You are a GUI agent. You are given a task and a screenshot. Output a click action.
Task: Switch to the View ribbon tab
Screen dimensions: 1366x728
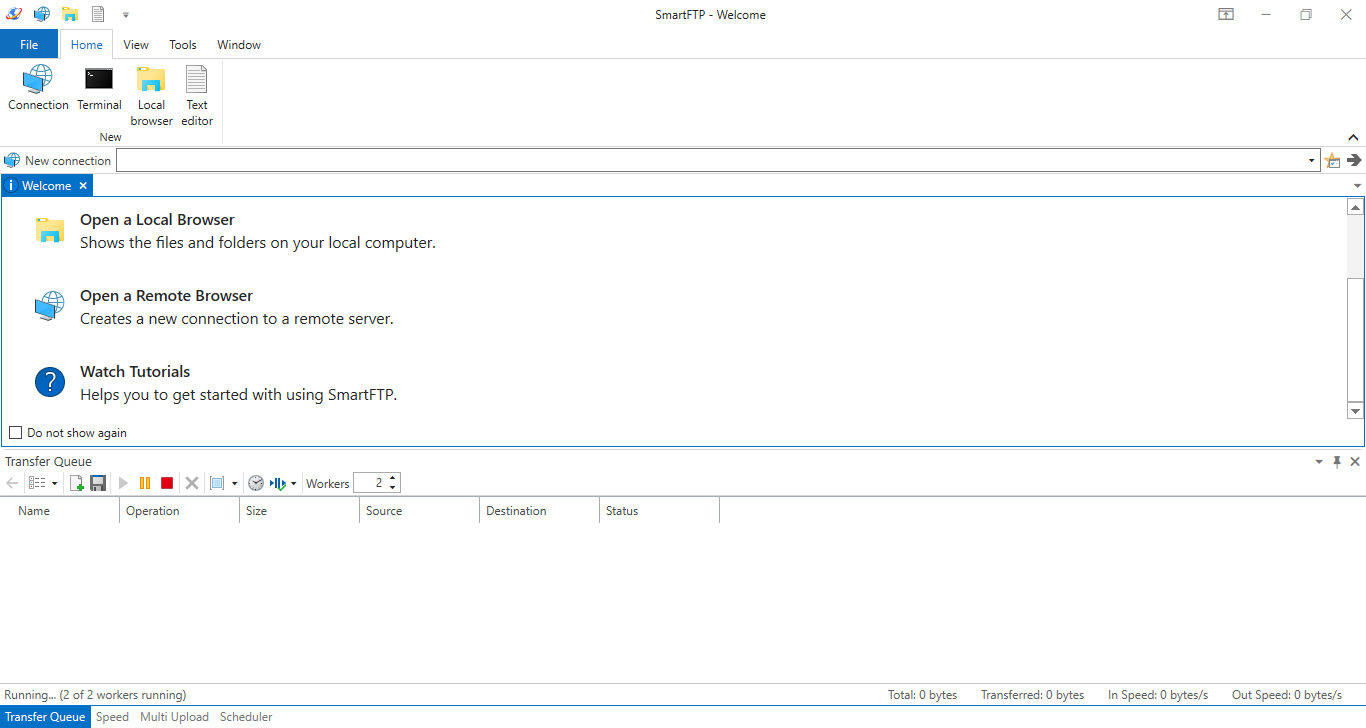[136, 44]
